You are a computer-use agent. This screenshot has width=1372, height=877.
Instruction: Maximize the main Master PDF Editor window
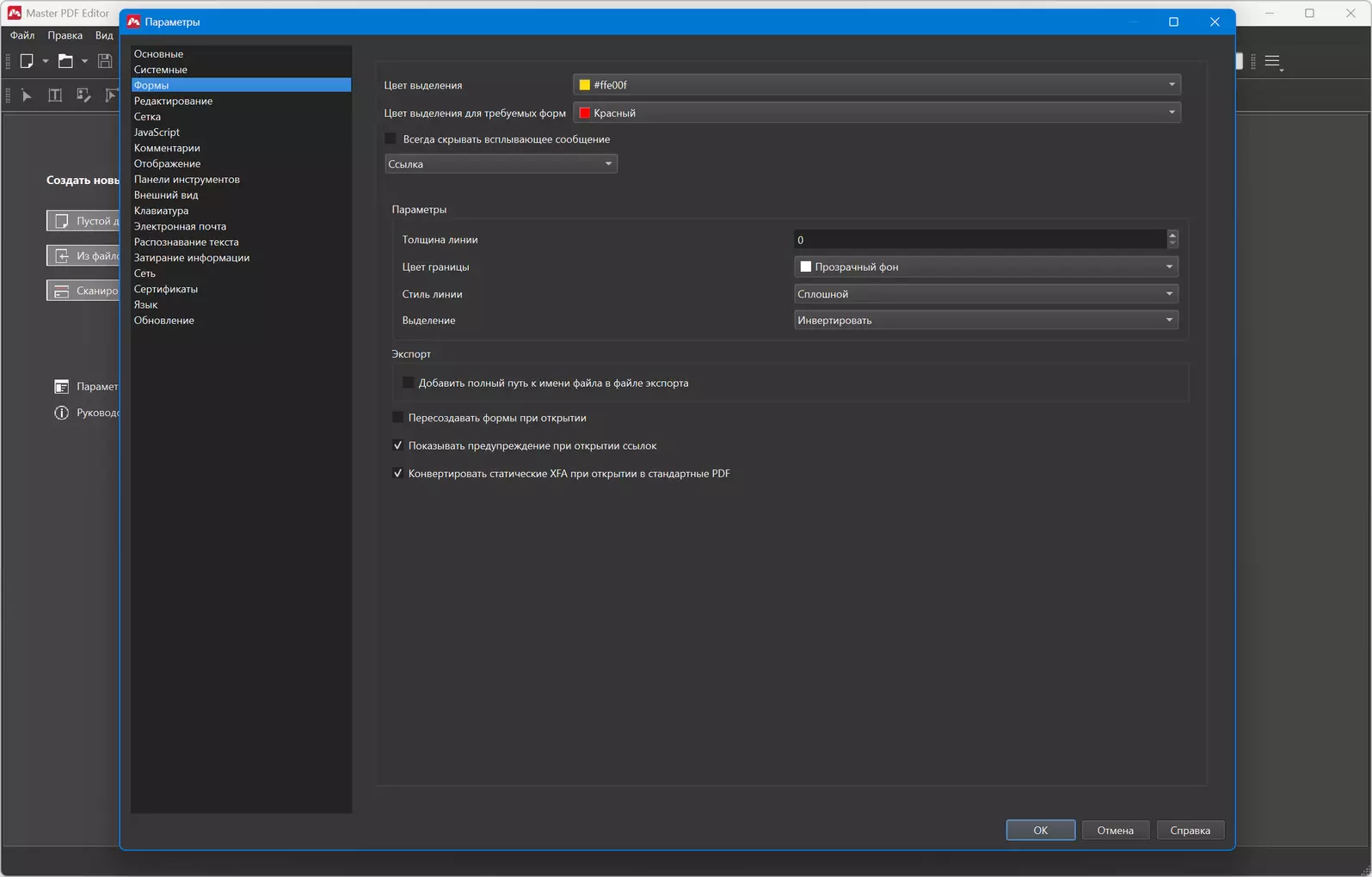pos(1309,13)
